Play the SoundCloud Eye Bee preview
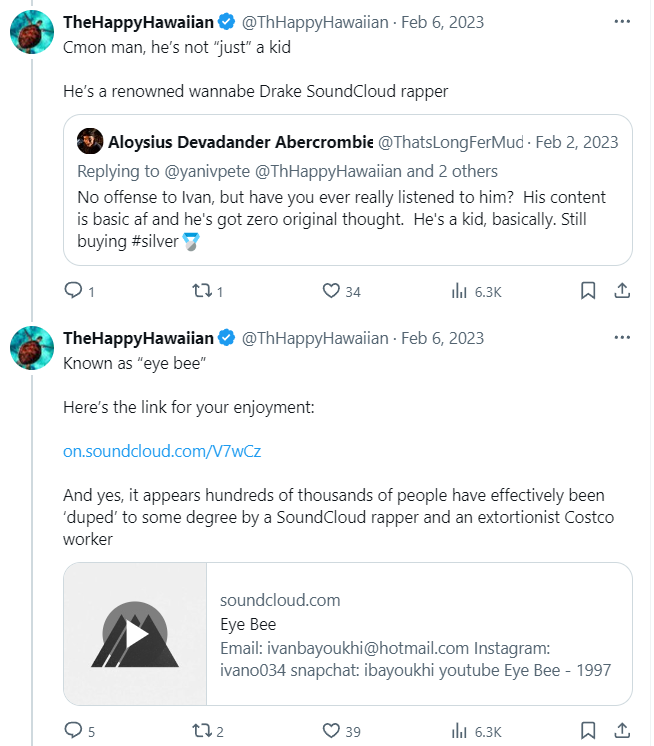 tap(135, 634)
